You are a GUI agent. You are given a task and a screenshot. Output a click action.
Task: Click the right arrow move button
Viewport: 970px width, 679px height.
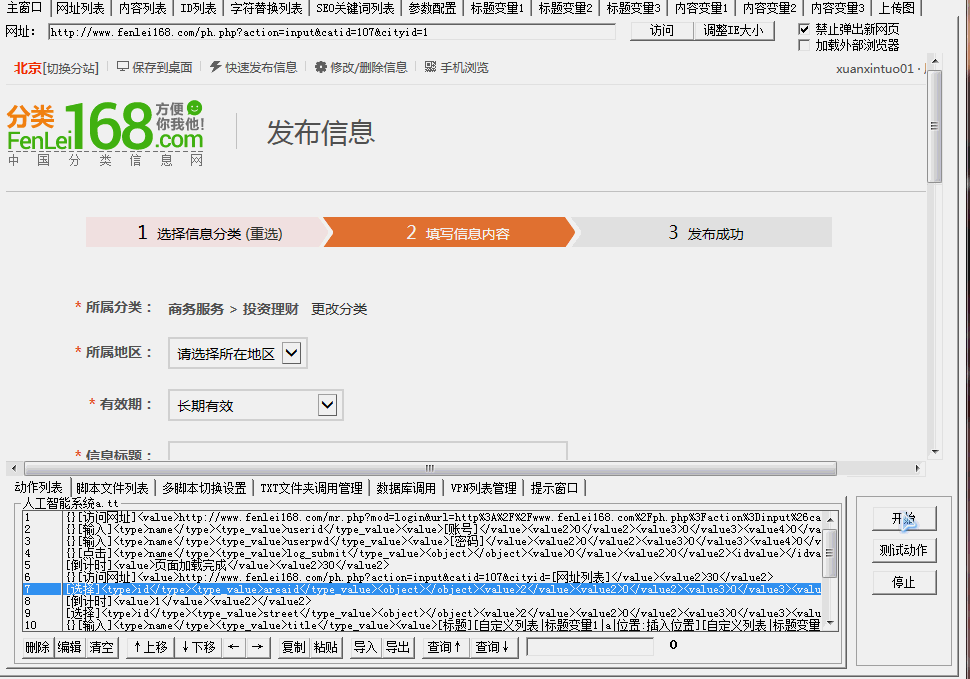click(x=257, y=647)
